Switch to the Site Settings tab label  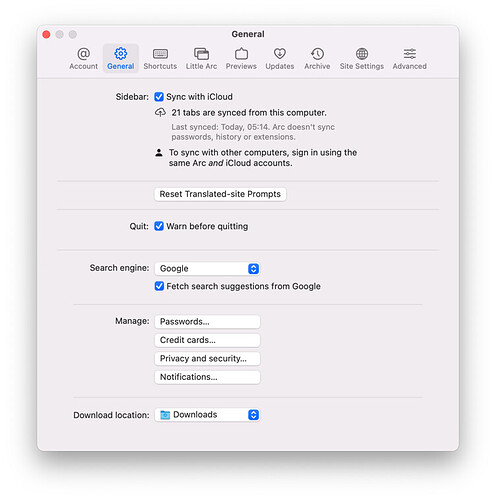[x=362, y=66]
